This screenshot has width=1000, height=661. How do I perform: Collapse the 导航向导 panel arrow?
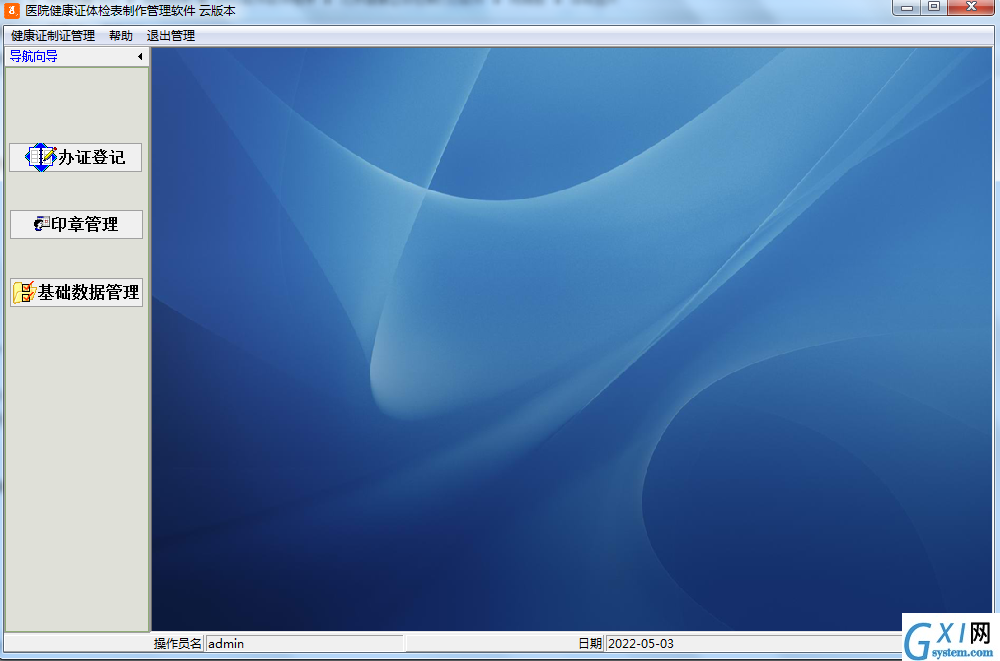pyautogui.click(x=140, y=57)
